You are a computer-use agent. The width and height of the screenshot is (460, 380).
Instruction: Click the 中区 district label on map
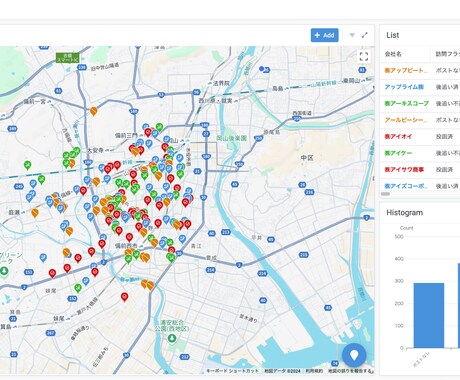point(307,158)
